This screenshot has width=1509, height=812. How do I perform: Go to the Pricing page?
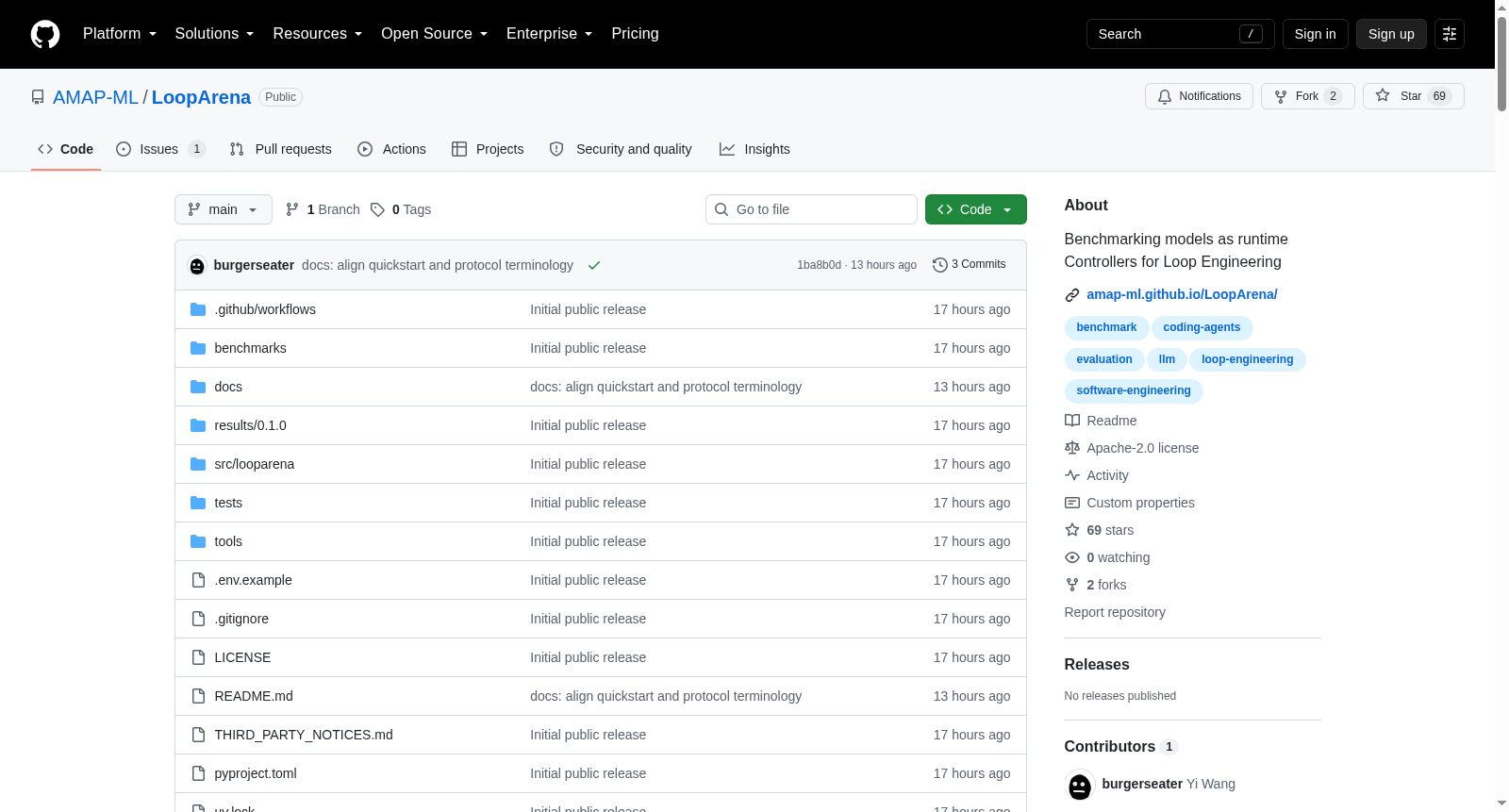pyautogui.click(x=635, y=34)
